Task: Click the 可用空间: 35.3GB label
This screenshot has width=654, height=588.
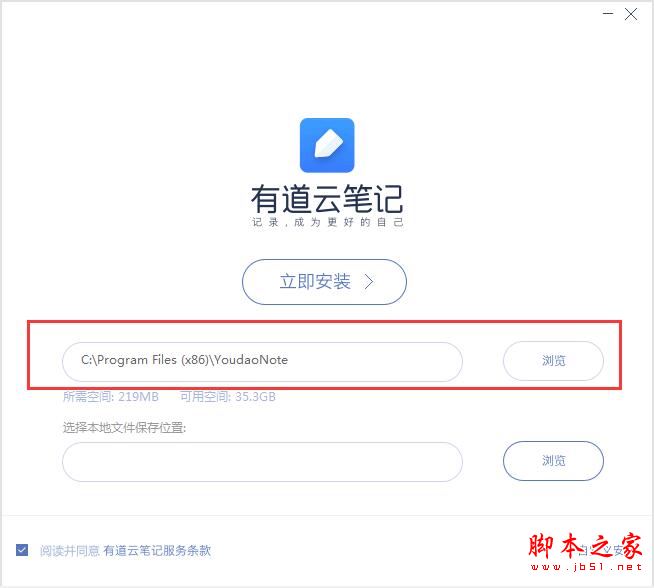Action: point(228,397)
